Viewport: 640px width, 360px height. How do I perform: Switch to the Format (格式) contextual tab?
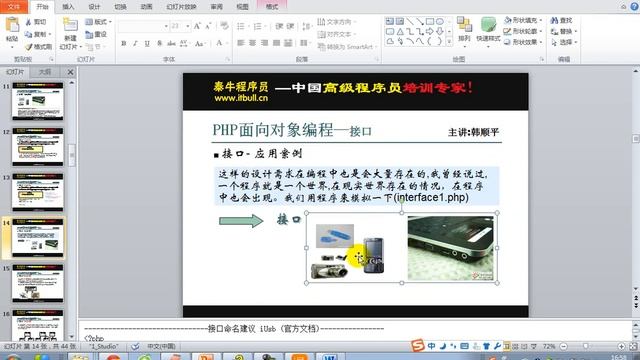[x=272, y=7]
